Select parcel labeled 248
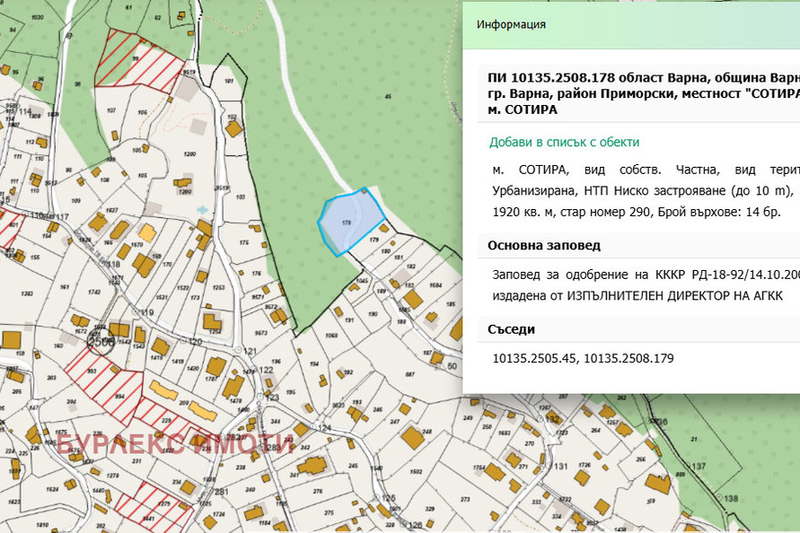 (427, 432)
